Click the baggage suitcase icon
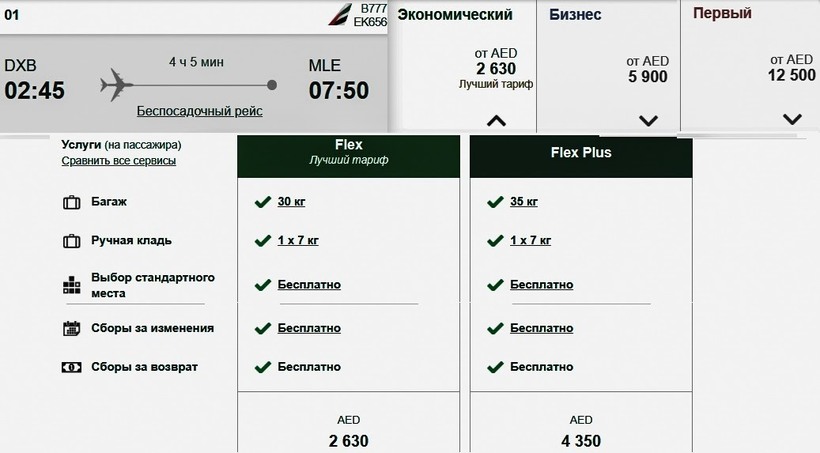Screen dimensions: 820x453 [x=71, y=202]
